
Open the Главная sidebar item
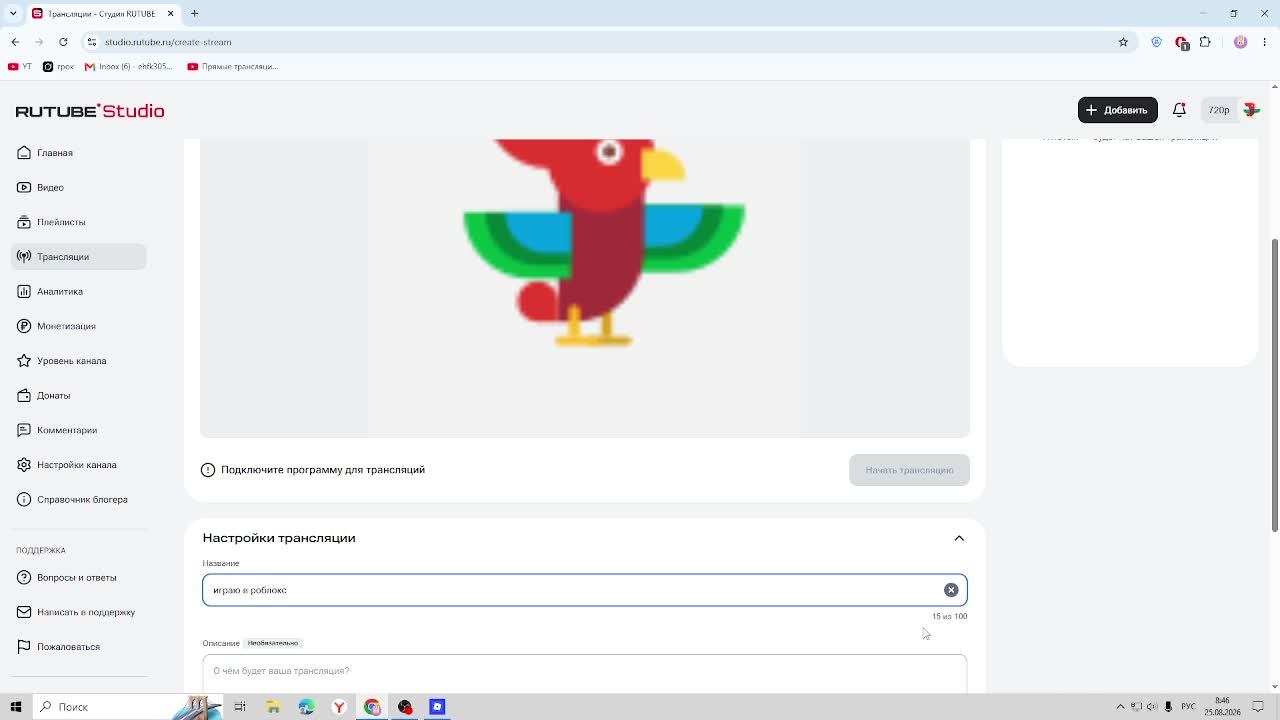click(x=54, y=153)
